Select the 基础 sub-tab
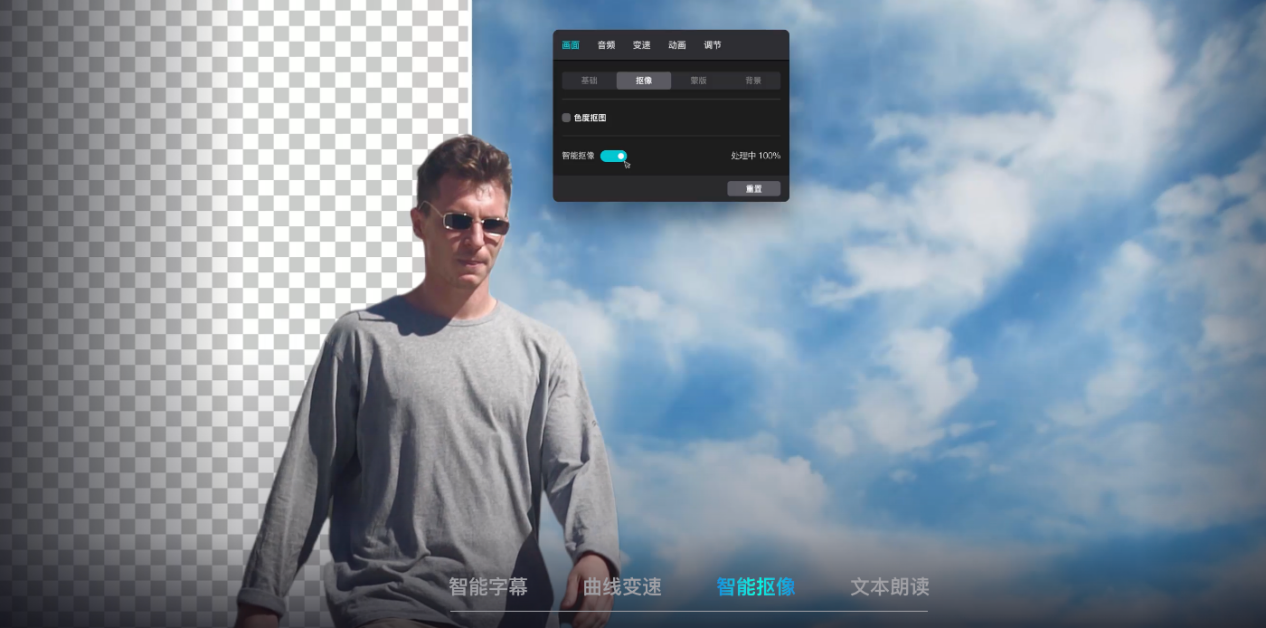Image resolution: width=1266 pixels, height=628 pixels. (x=589, y=81)
